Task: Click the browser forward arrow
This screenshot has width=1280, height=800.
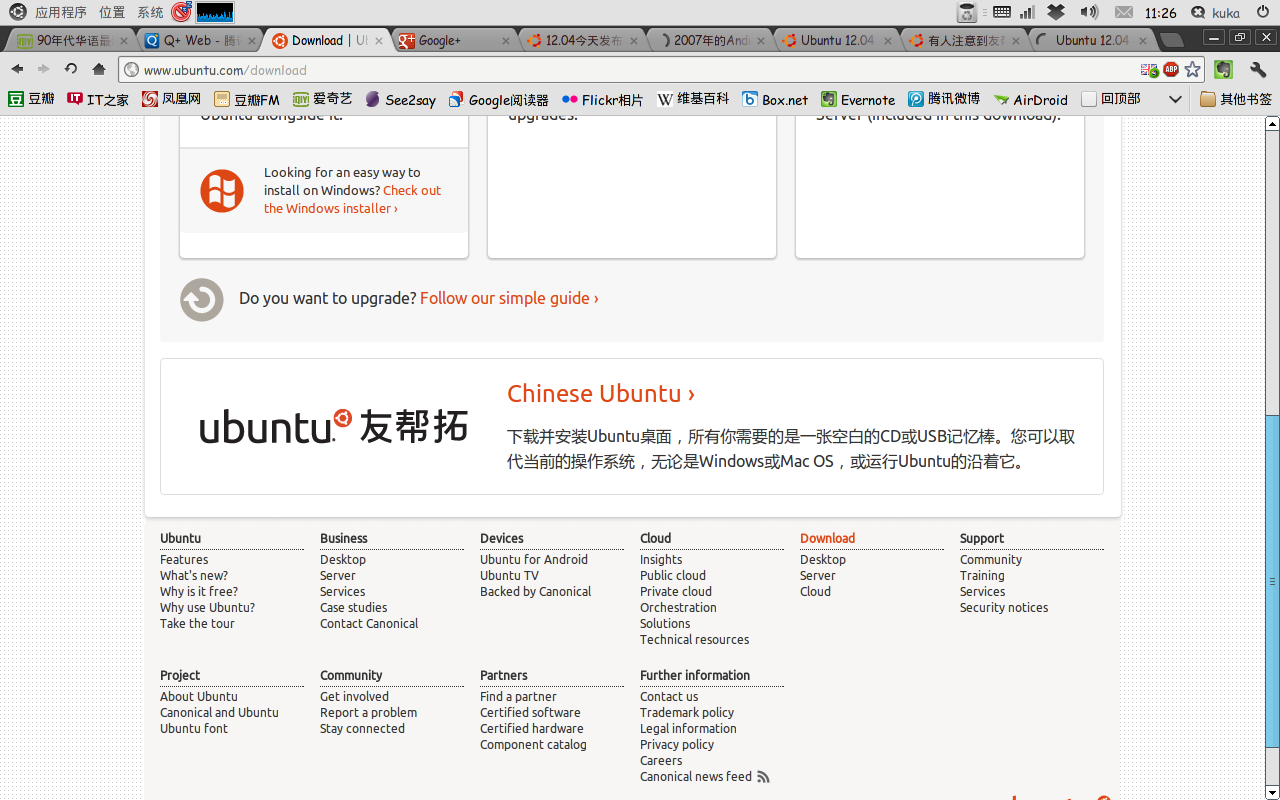Action: coord(43,69)
